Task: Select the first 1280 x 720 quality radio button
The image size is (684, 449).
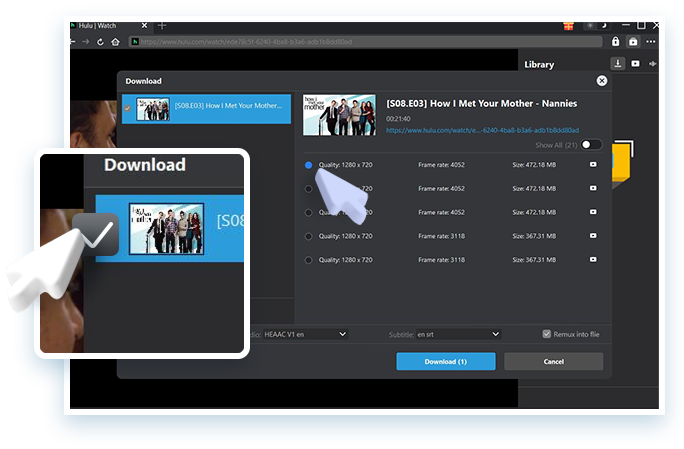Action: [309, 164]
